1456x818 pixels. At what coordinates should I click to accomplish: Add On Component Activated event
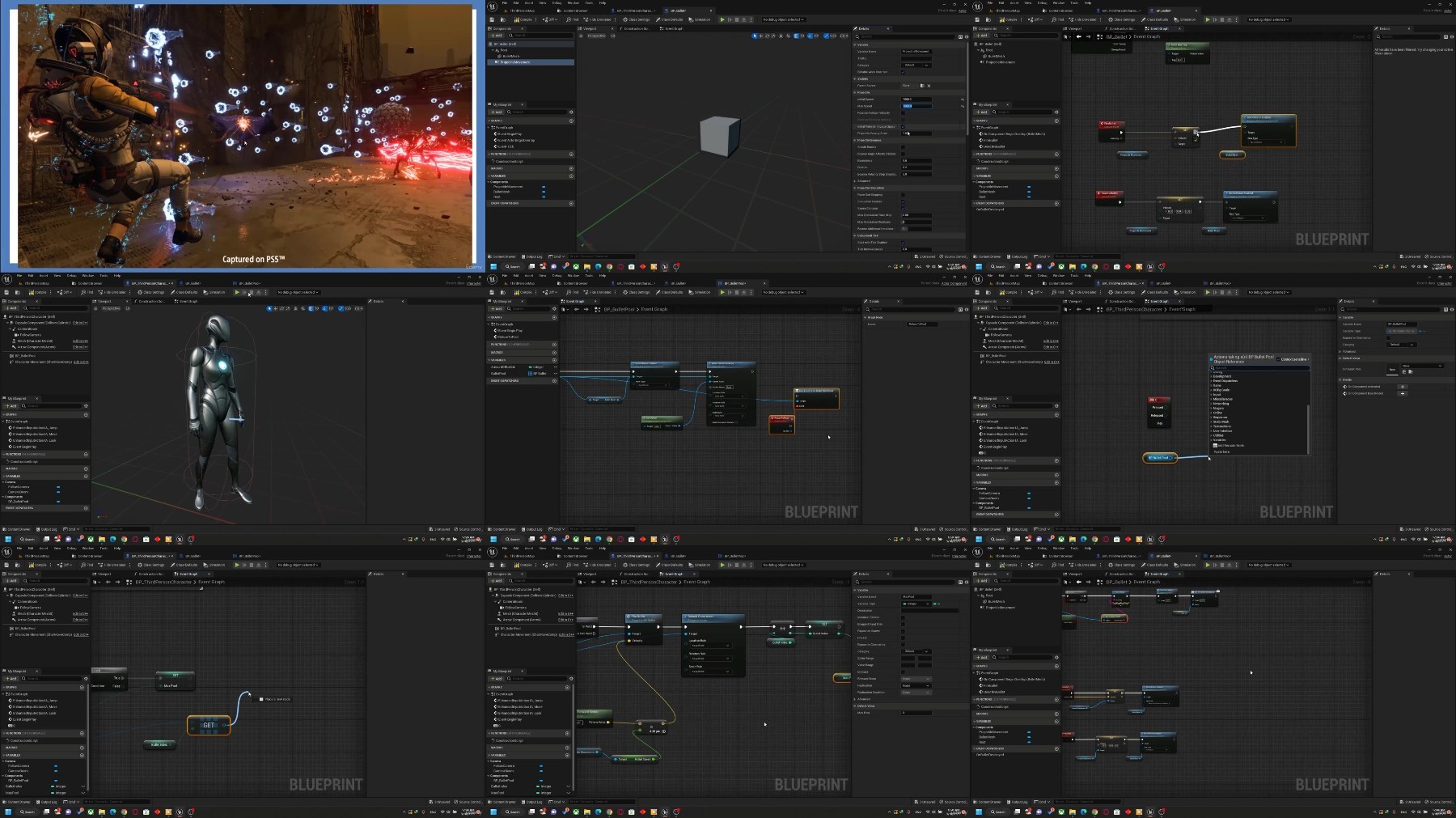[x=1403, y=386]
